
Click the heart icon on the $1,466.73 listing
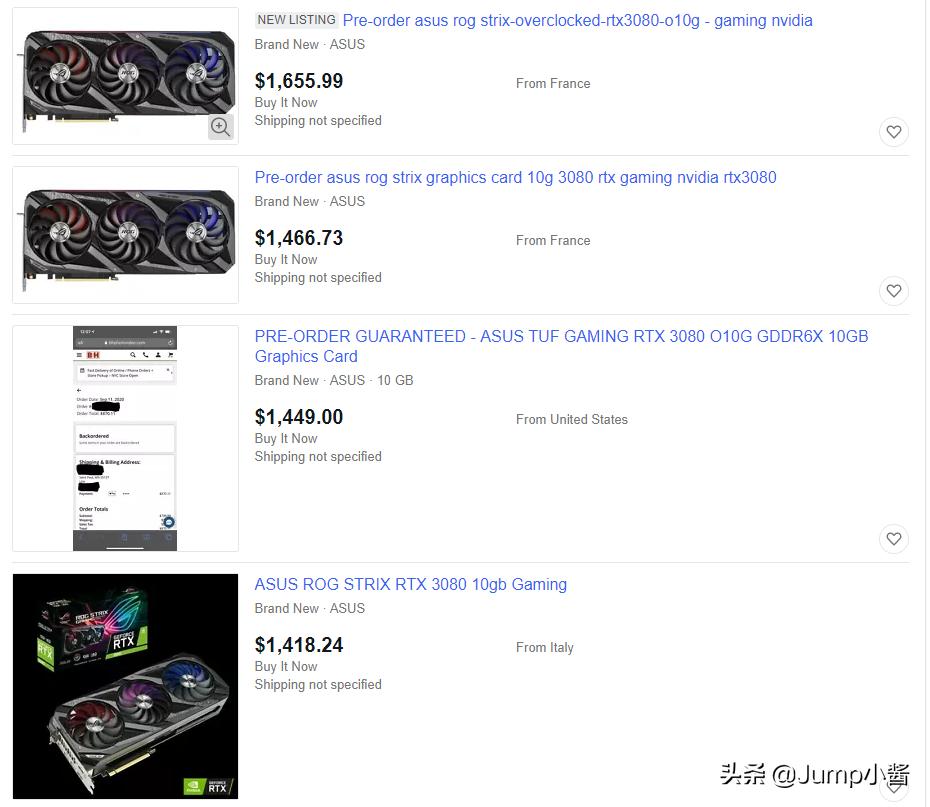pyautogui.click(x=893, y=290)
